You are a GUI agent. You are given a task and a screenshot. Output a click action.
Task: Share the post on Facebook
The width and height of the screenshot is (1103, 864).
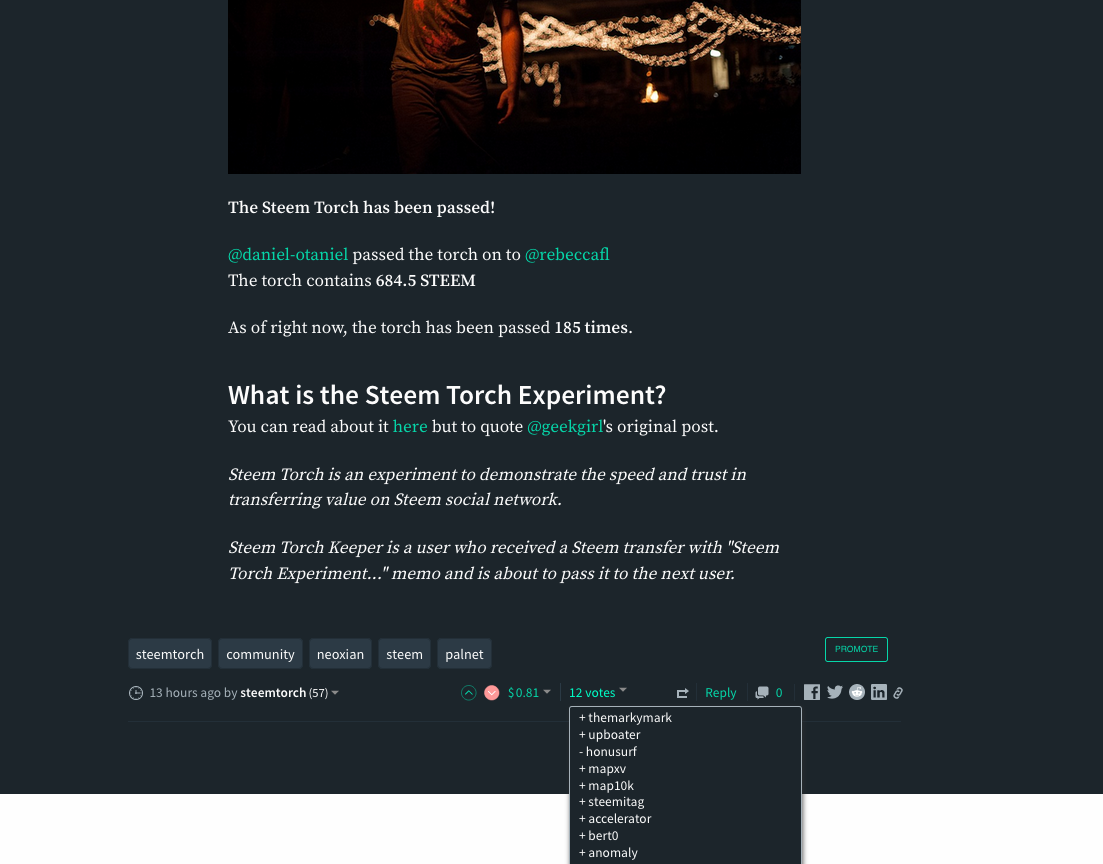coord(812,692)
